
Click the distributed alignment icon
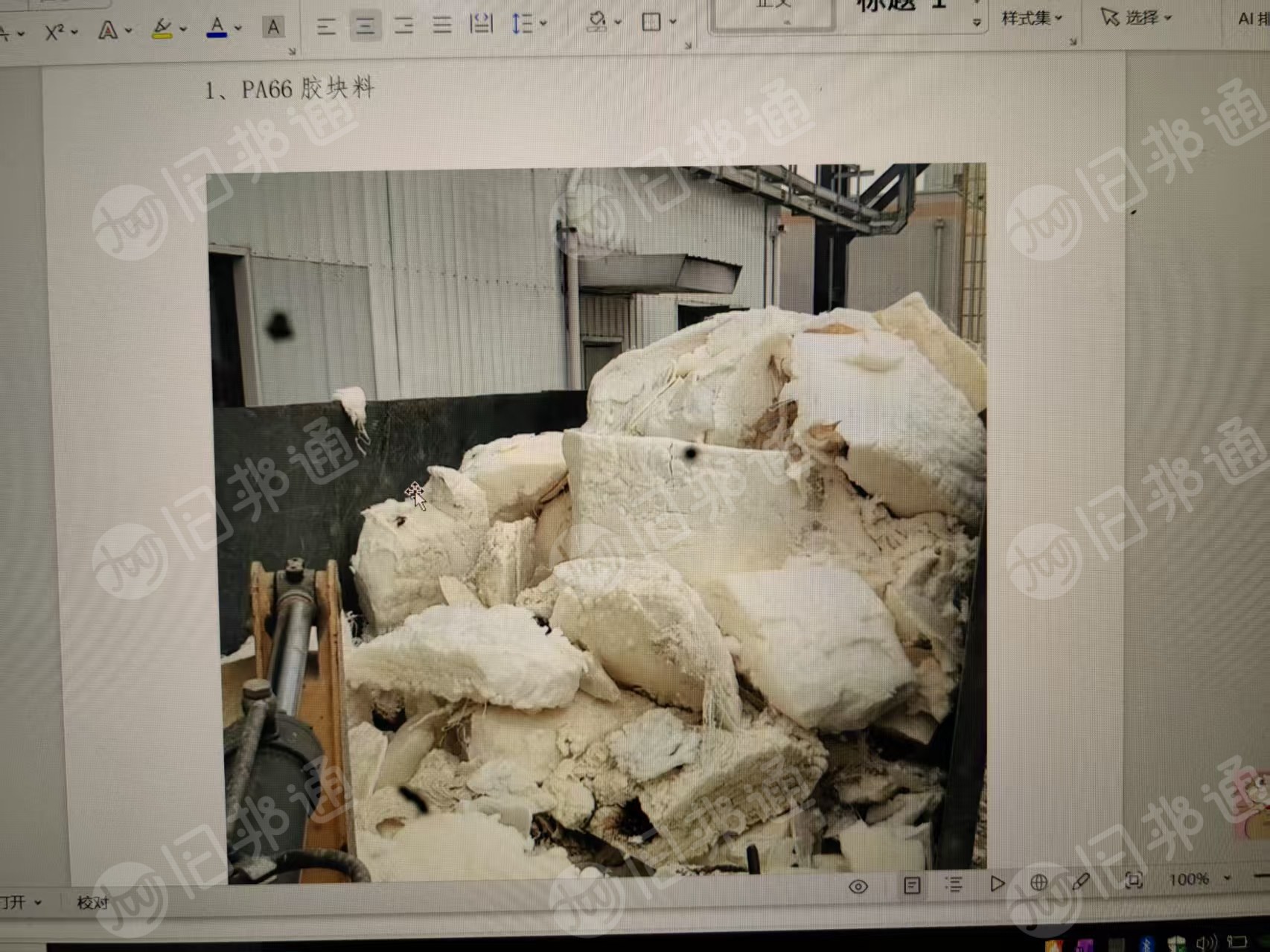point(482,25)
